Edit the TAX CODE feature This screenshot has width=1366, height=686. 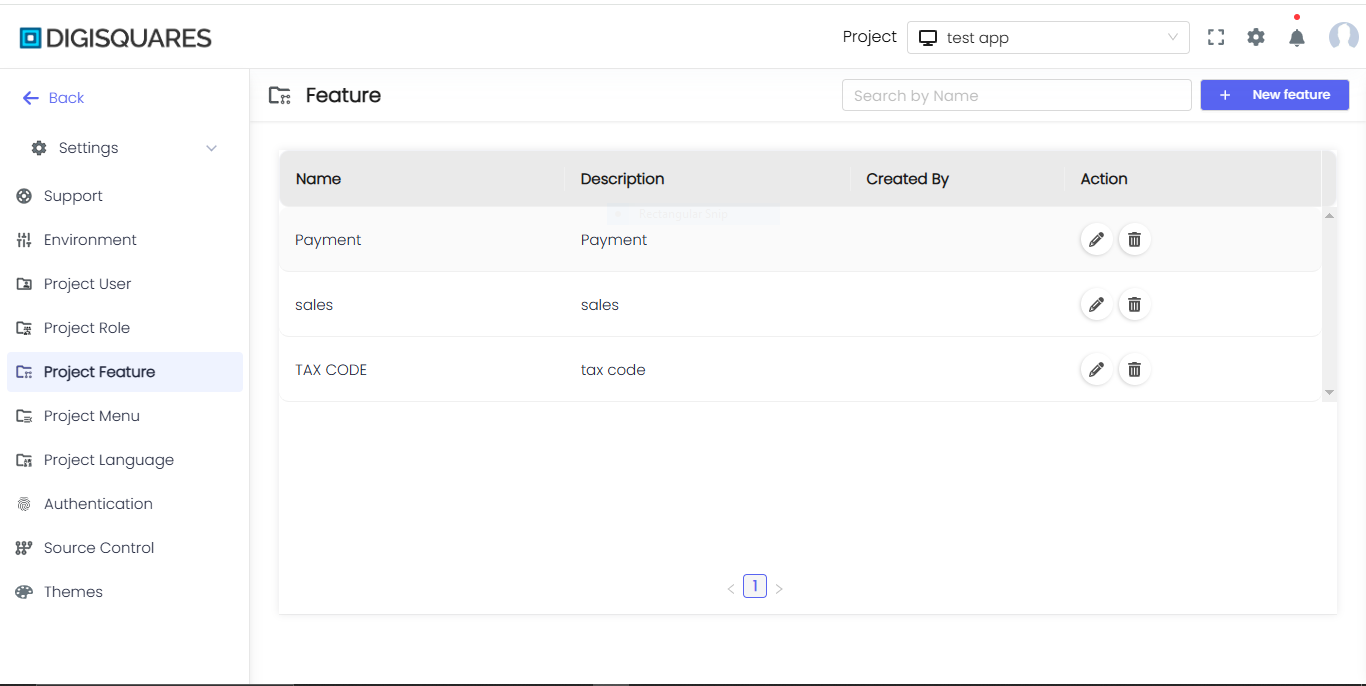click(x=1096, y=370)
